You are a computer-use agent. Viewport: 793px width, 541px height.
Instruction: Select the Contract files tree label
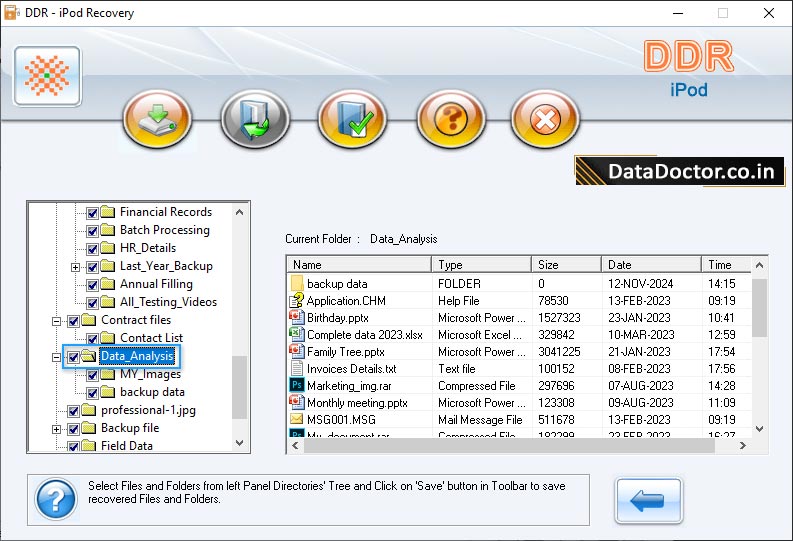click(136, 320)
